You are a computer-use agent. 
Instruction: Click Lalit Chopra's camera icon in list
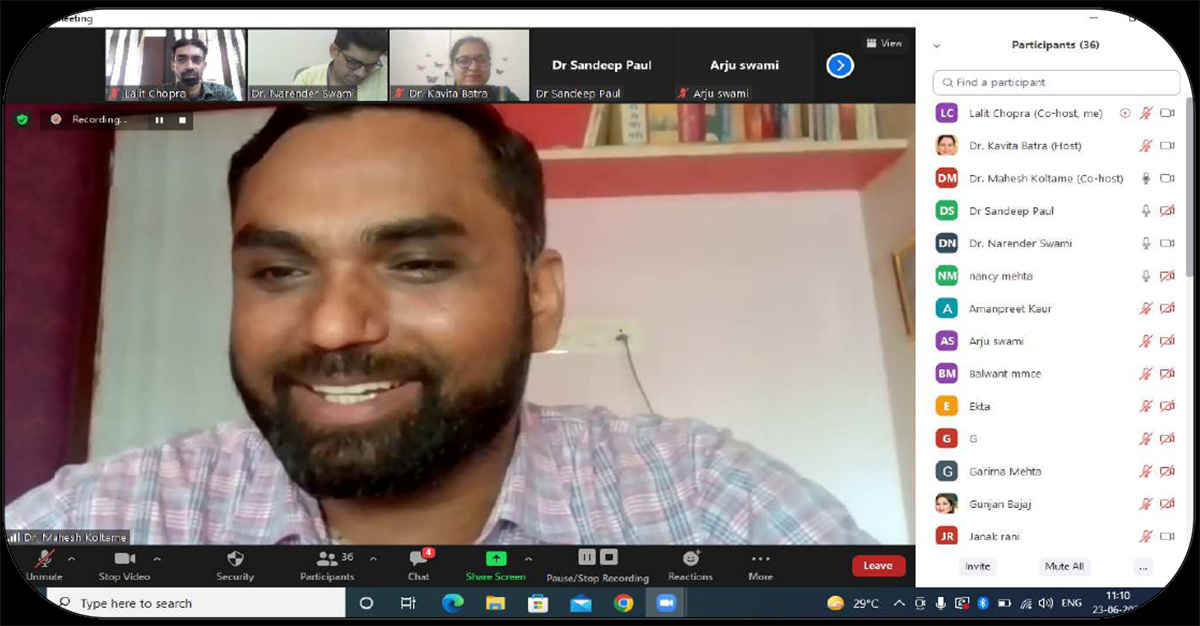coord(1167,114)
